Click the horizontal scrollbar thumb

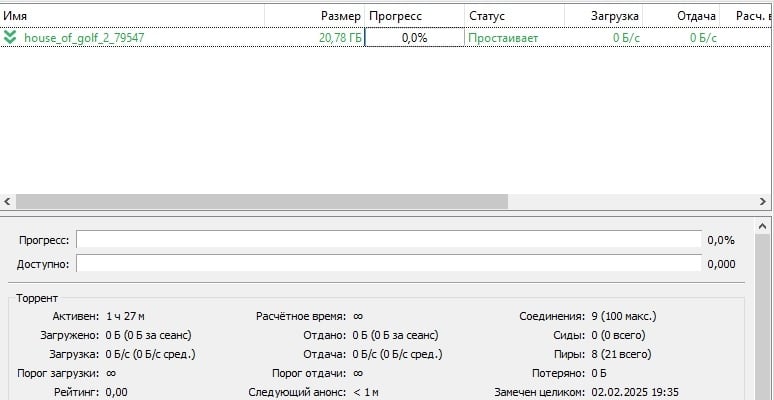tap(262, 201)
